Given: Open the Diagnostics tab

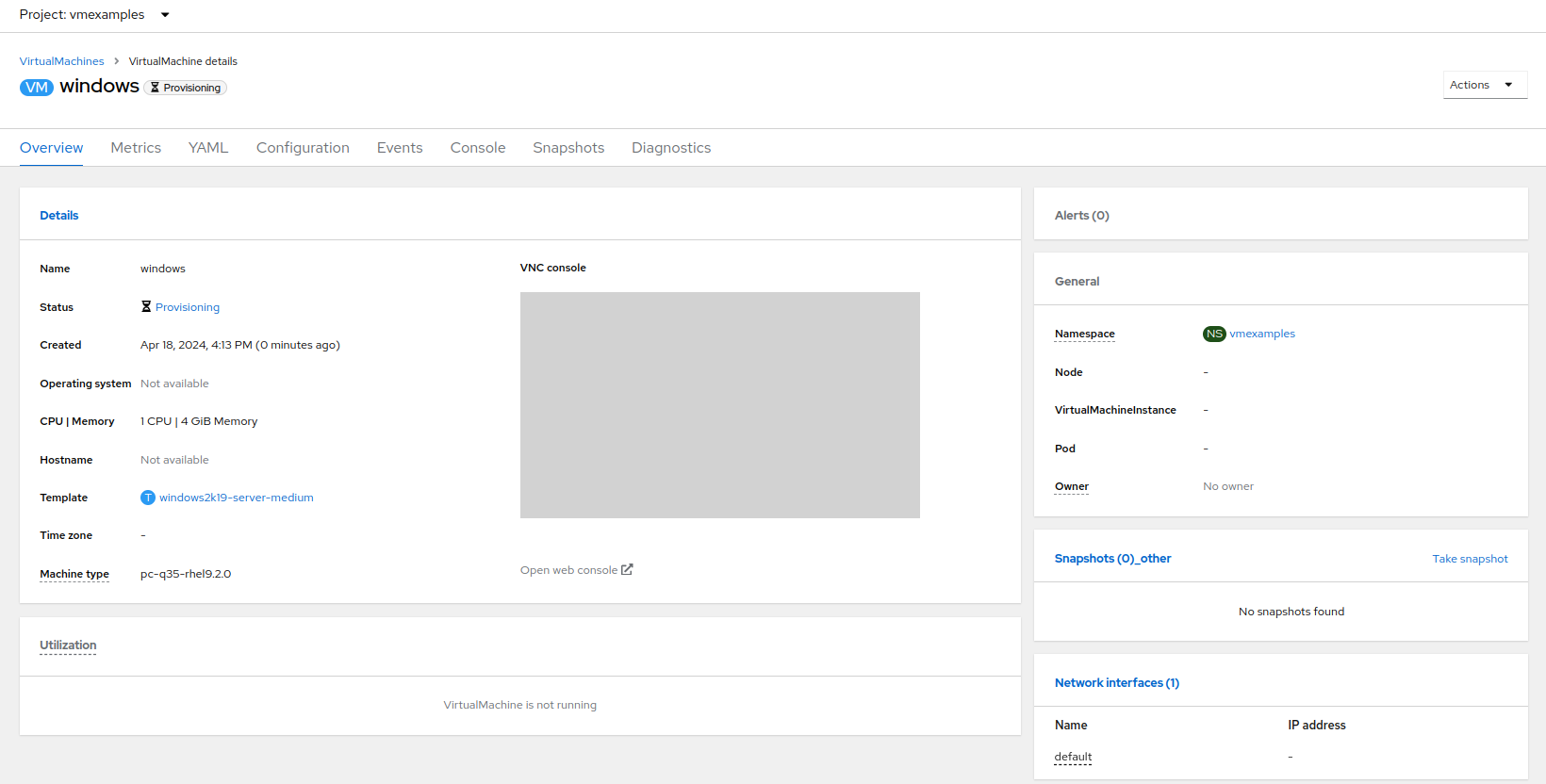Looking at the screenshot, I should coord(671,148).
